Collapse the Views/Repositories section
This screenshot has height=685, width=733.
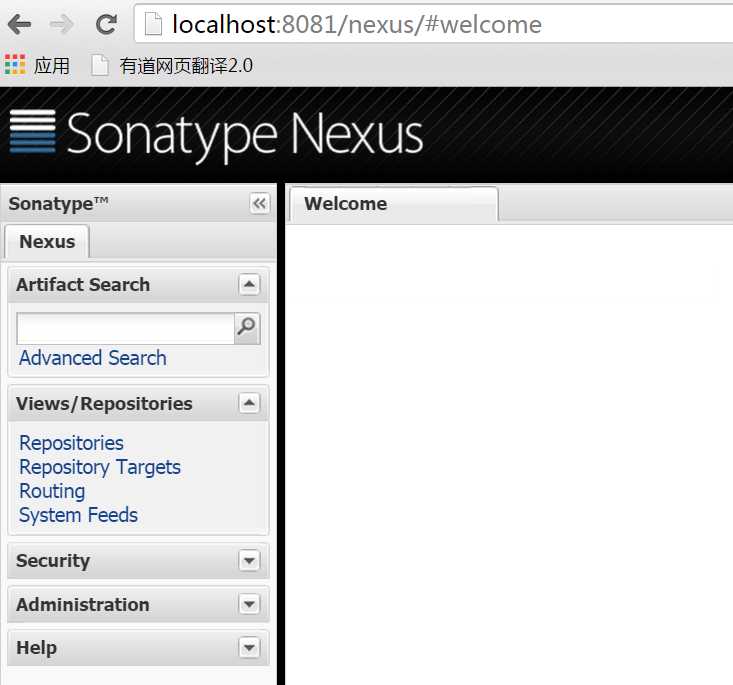[249, 403]
